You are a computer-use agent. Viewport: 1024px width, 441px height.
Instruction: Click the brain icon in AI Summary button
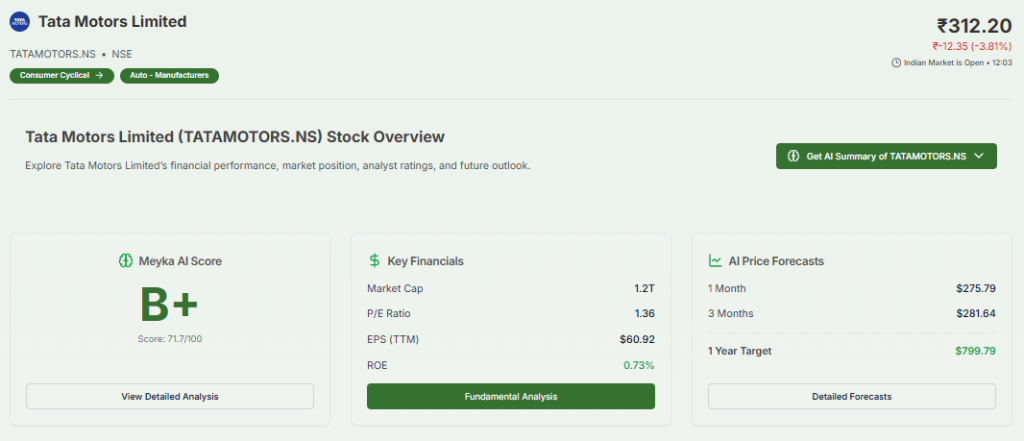(x=794, y=156)
